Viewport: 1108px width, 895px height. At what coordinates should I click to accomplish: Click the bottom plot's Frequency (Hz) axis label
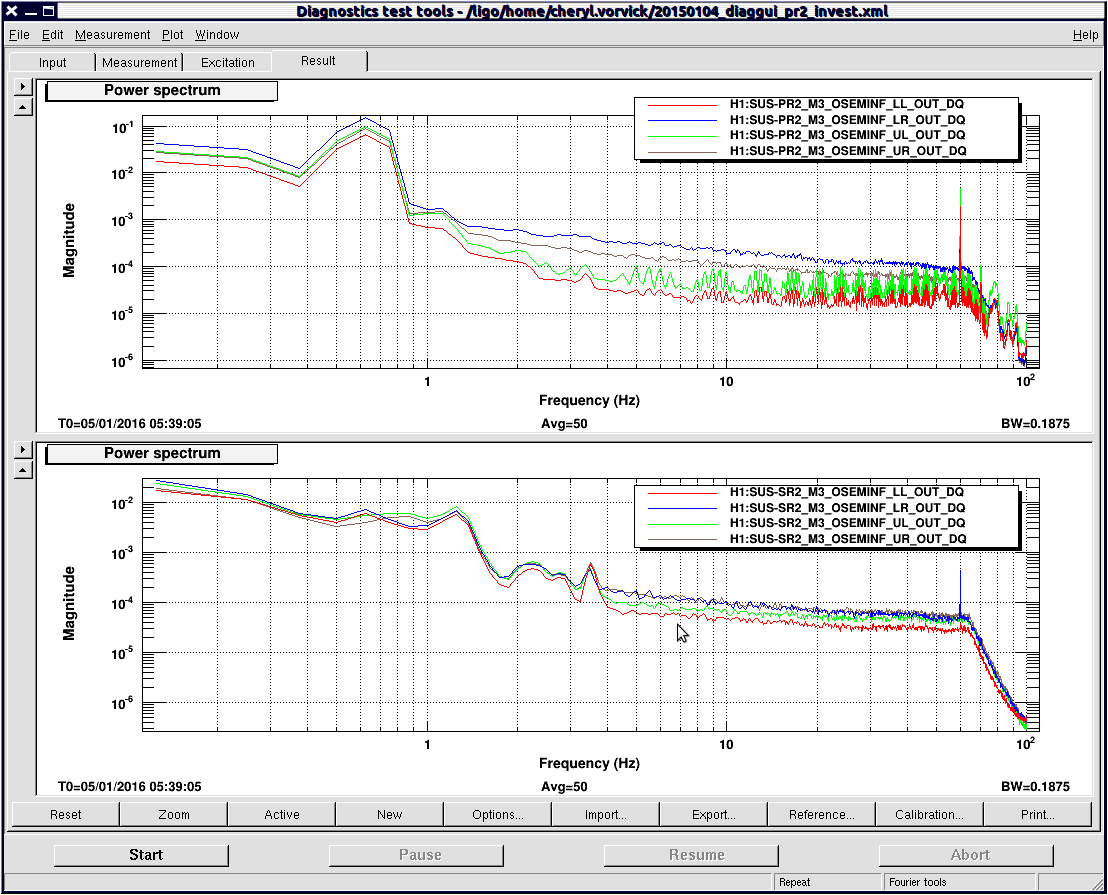coord(589,764)
